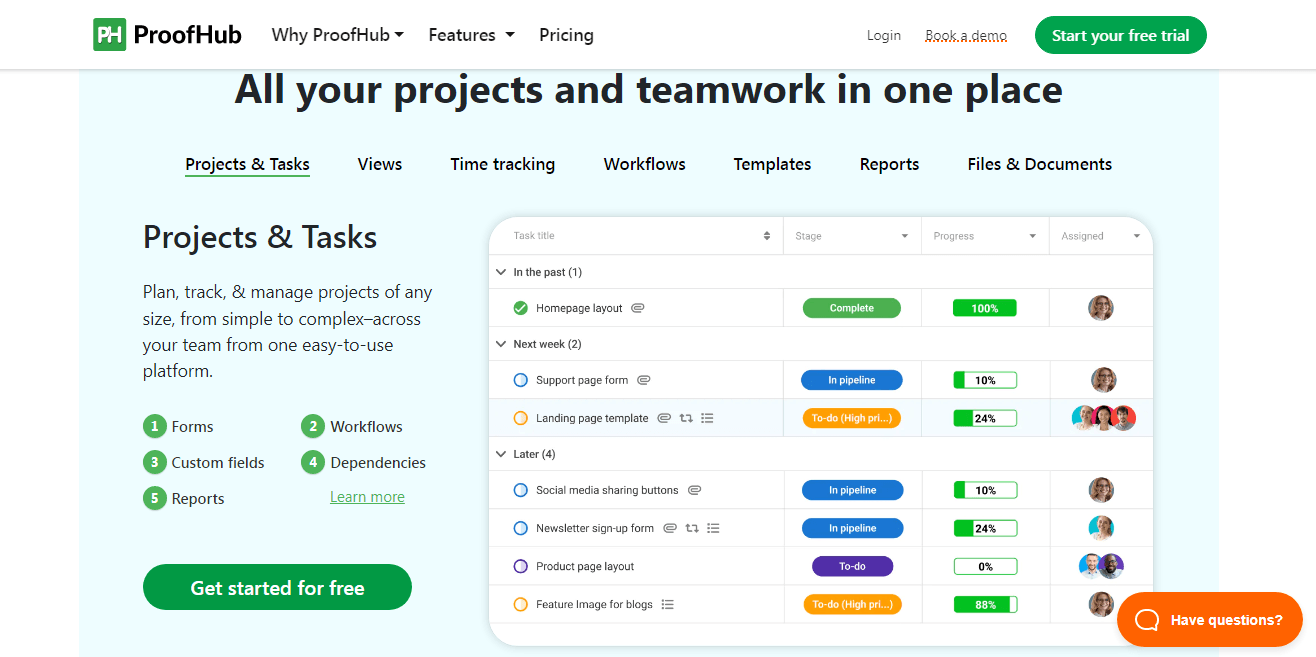This screenshot has height=657, width=1316.
Task: Mark Support page form as complete
Action: [520, 379]
